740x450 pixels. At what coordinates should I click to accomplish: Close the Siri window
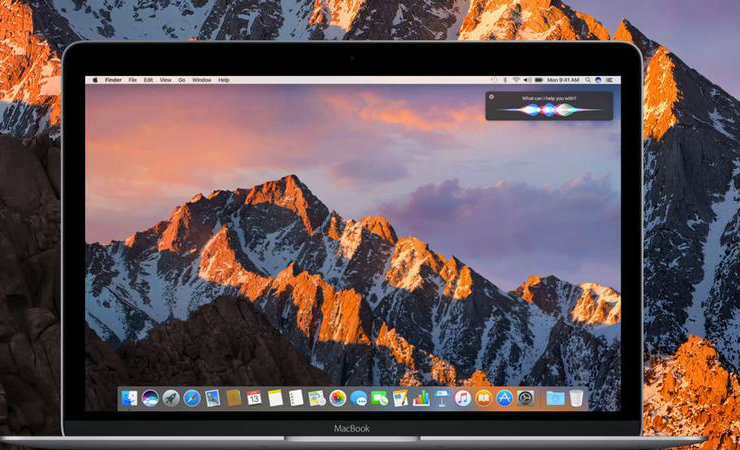pos(491,97)
